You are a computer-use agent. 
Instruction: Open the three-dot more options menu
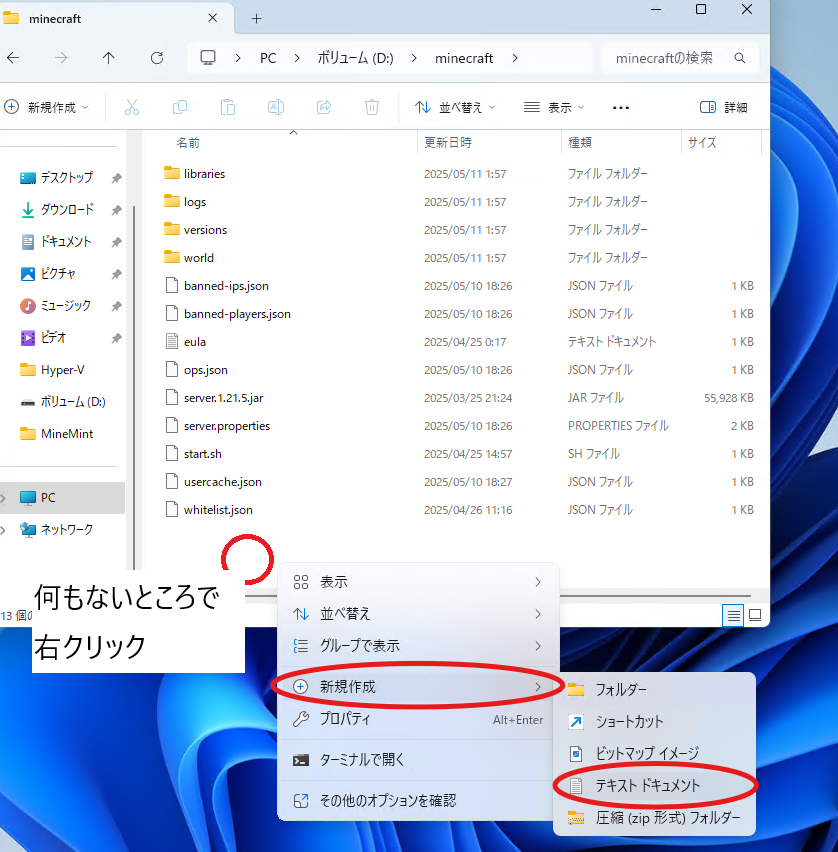tap(621, 108)
